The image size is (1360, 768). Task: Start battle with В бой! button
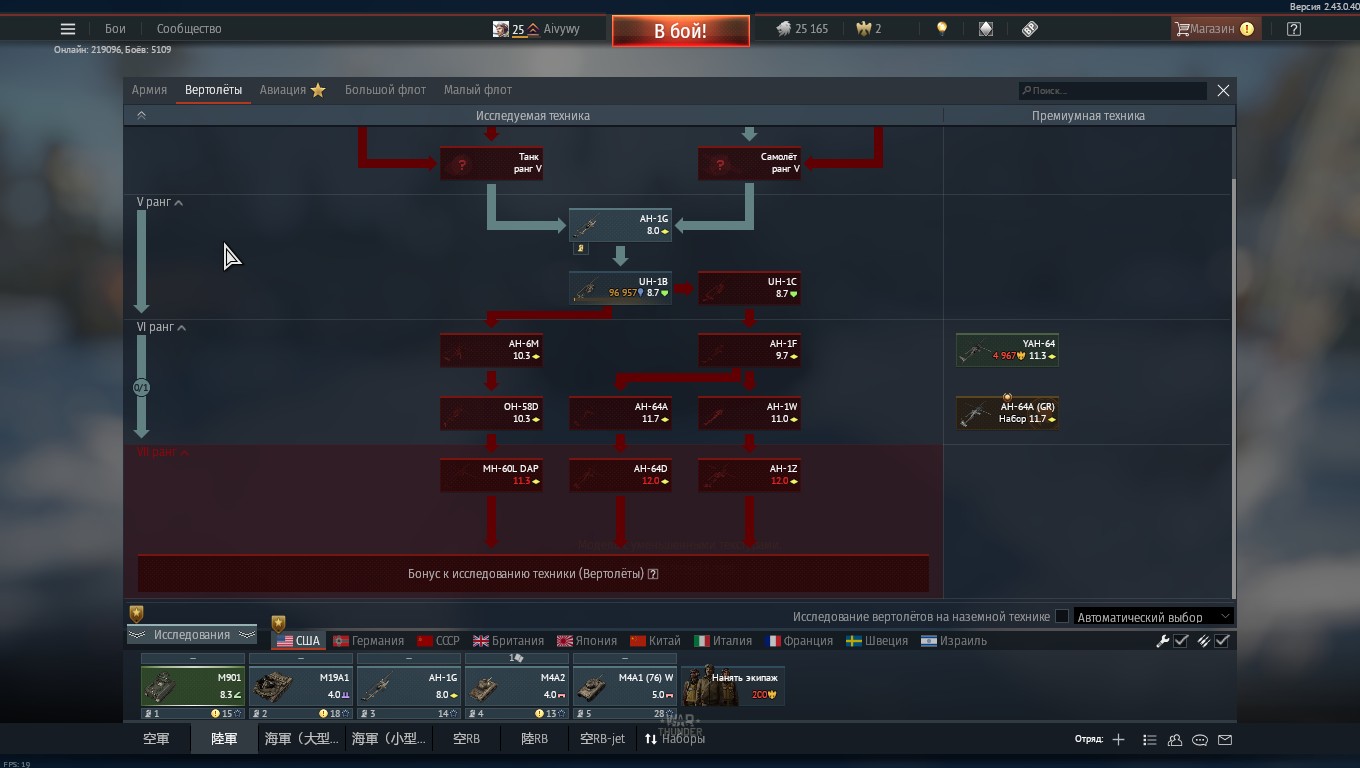680,31
